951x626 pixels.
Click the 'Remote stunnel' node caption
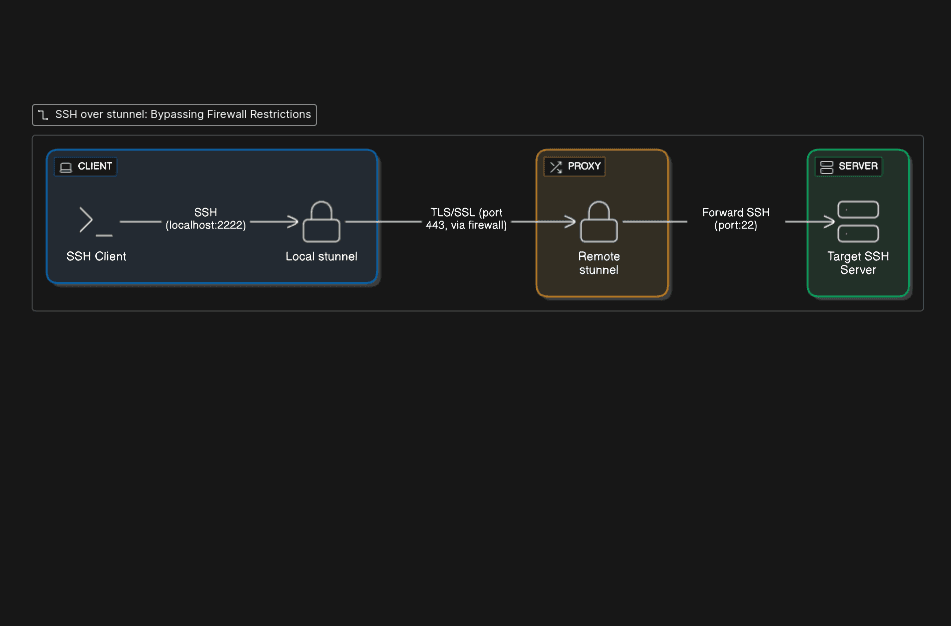pos(599,263)
